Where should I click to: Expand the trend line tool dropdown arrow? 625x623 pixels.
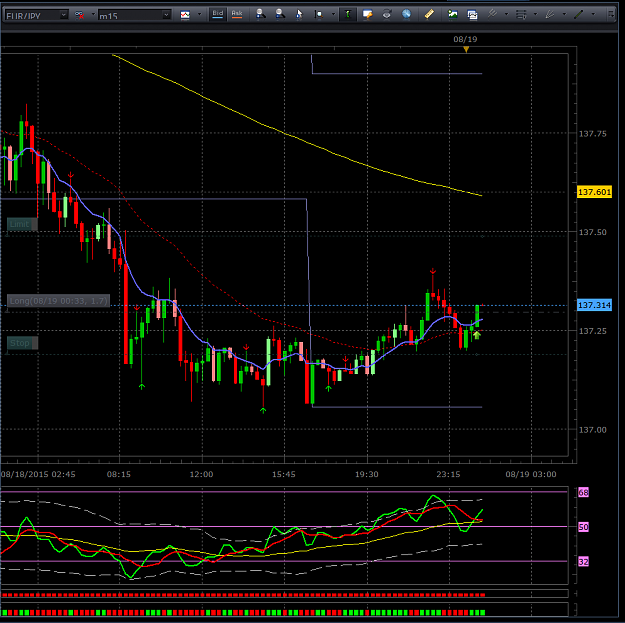click(593, 15)
